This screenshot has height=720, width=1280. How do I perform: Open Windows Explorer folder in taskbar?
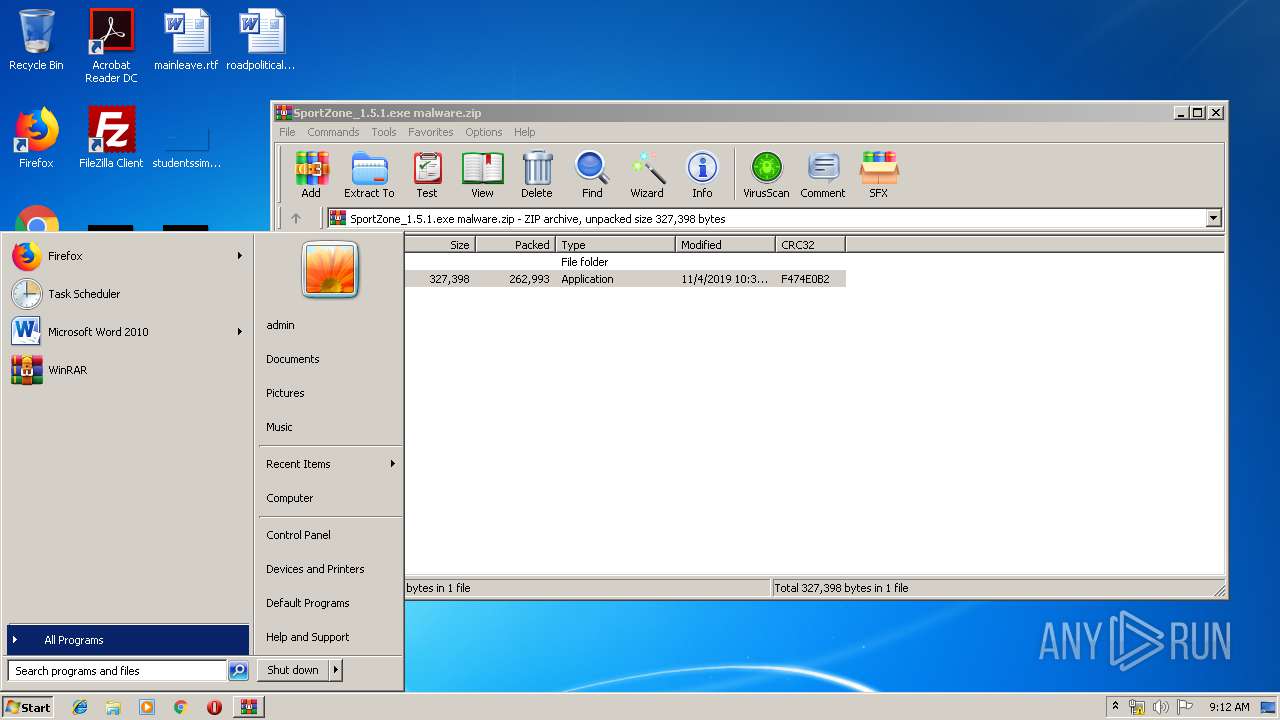pos(113,707)
